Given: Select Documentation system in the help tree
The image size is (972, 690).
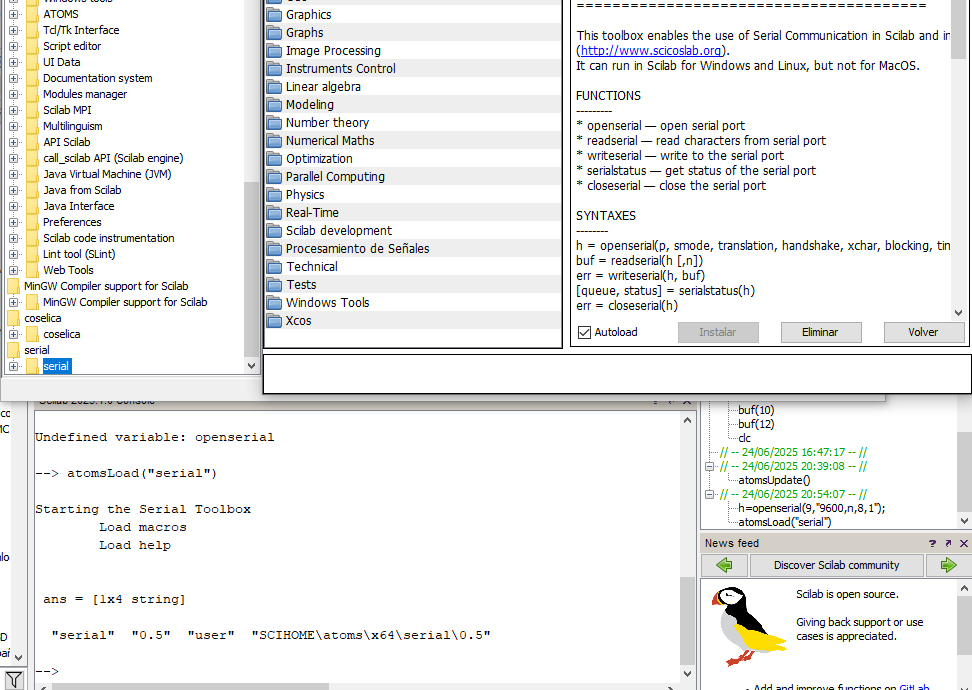Looking at the screenshot, I should [x=97, y=78].
